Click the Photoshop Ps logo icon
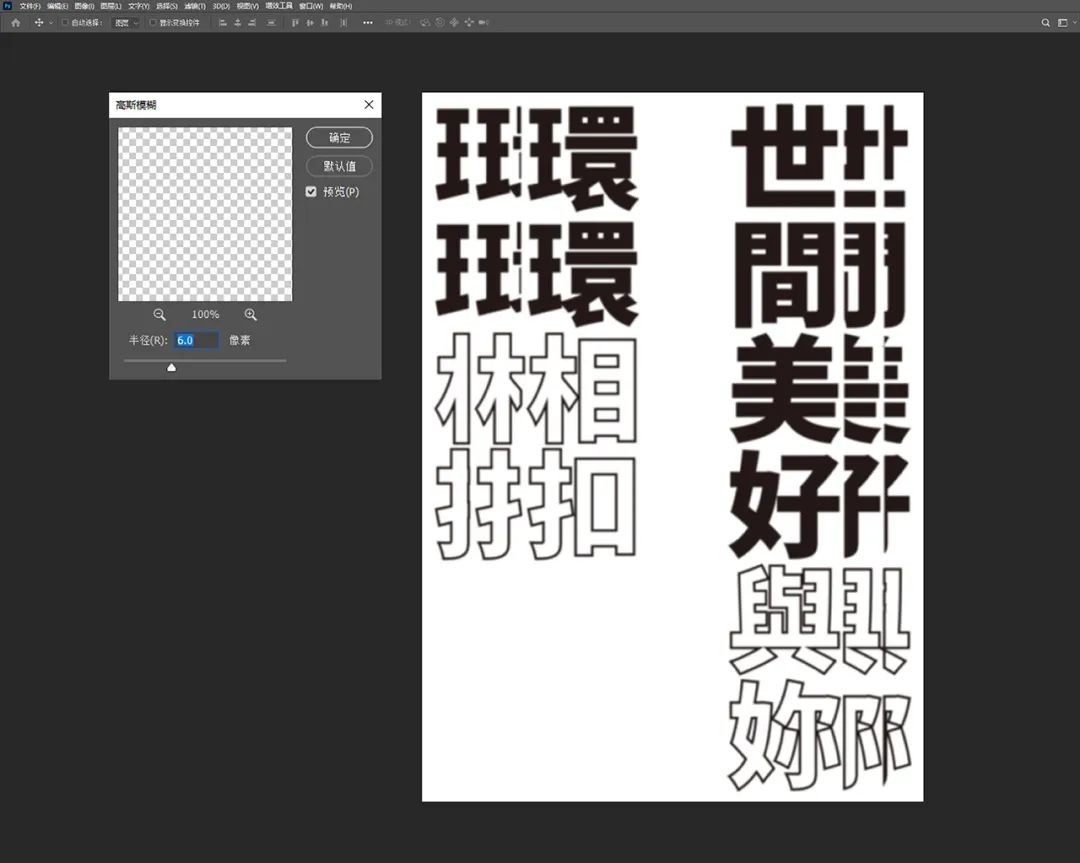 (x=8, y=6)
